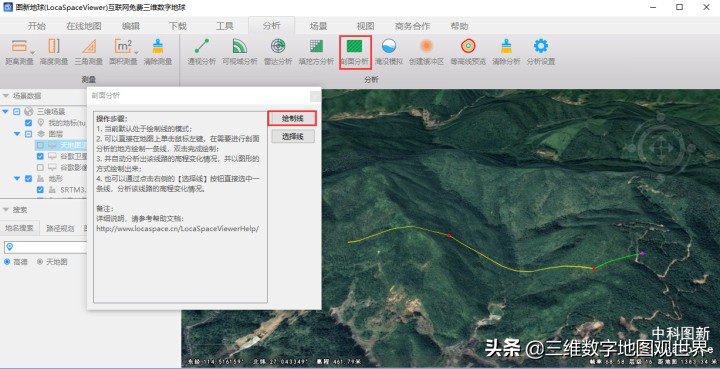Select the 天地图 search radio button
The height and width of the screenshot is (369, 720).
point(40,262)
